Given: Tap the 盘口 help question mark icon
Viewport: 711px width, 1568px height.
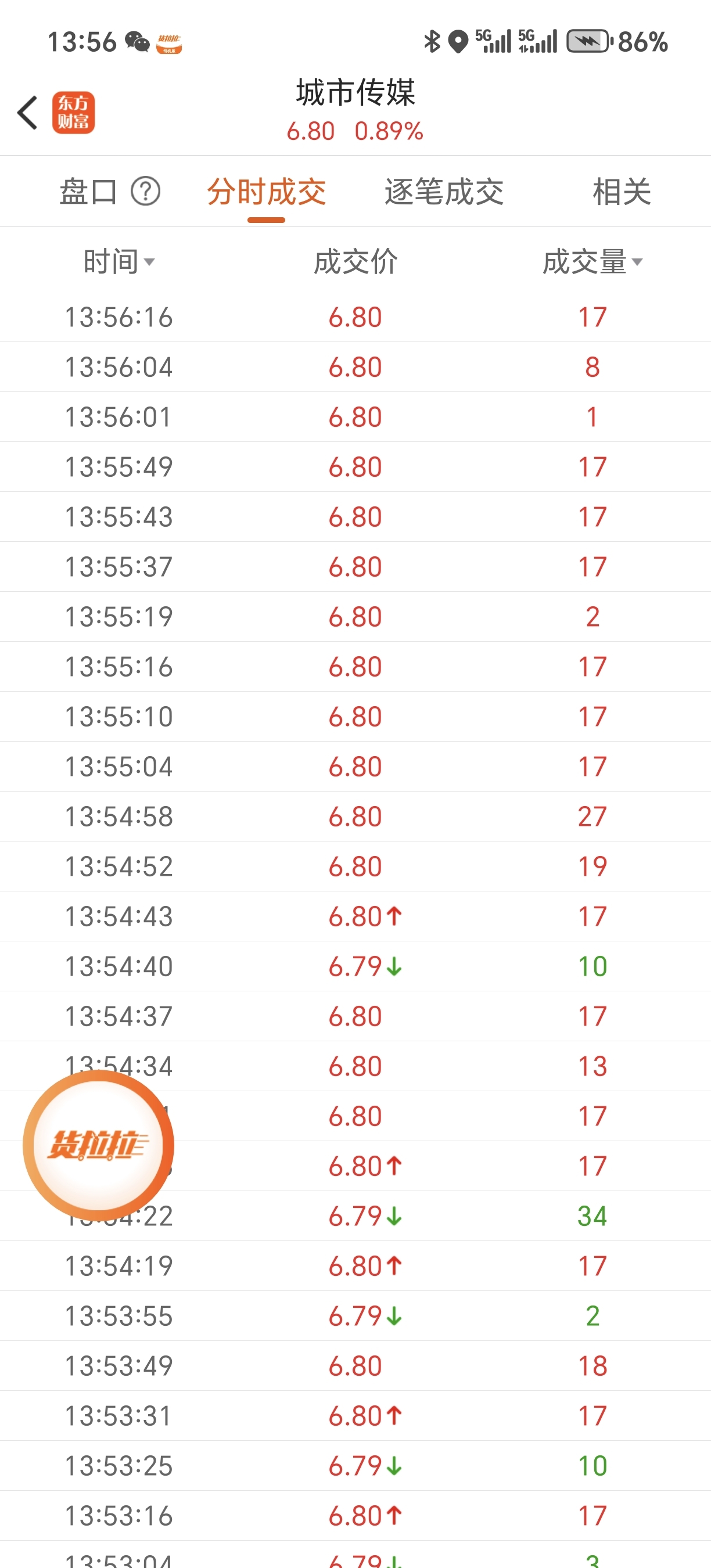Looking at the screenshot, I should click(x=145, y=192).
